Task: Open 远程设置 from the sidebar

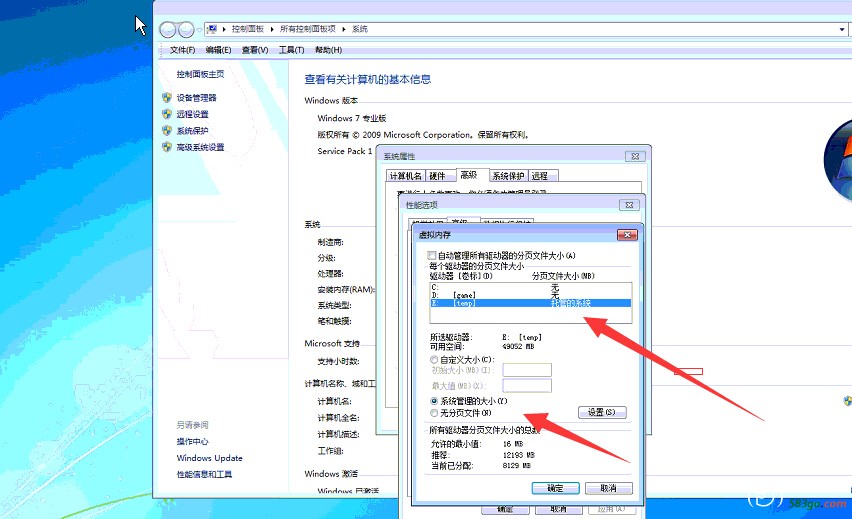Action: pos(192,114)
